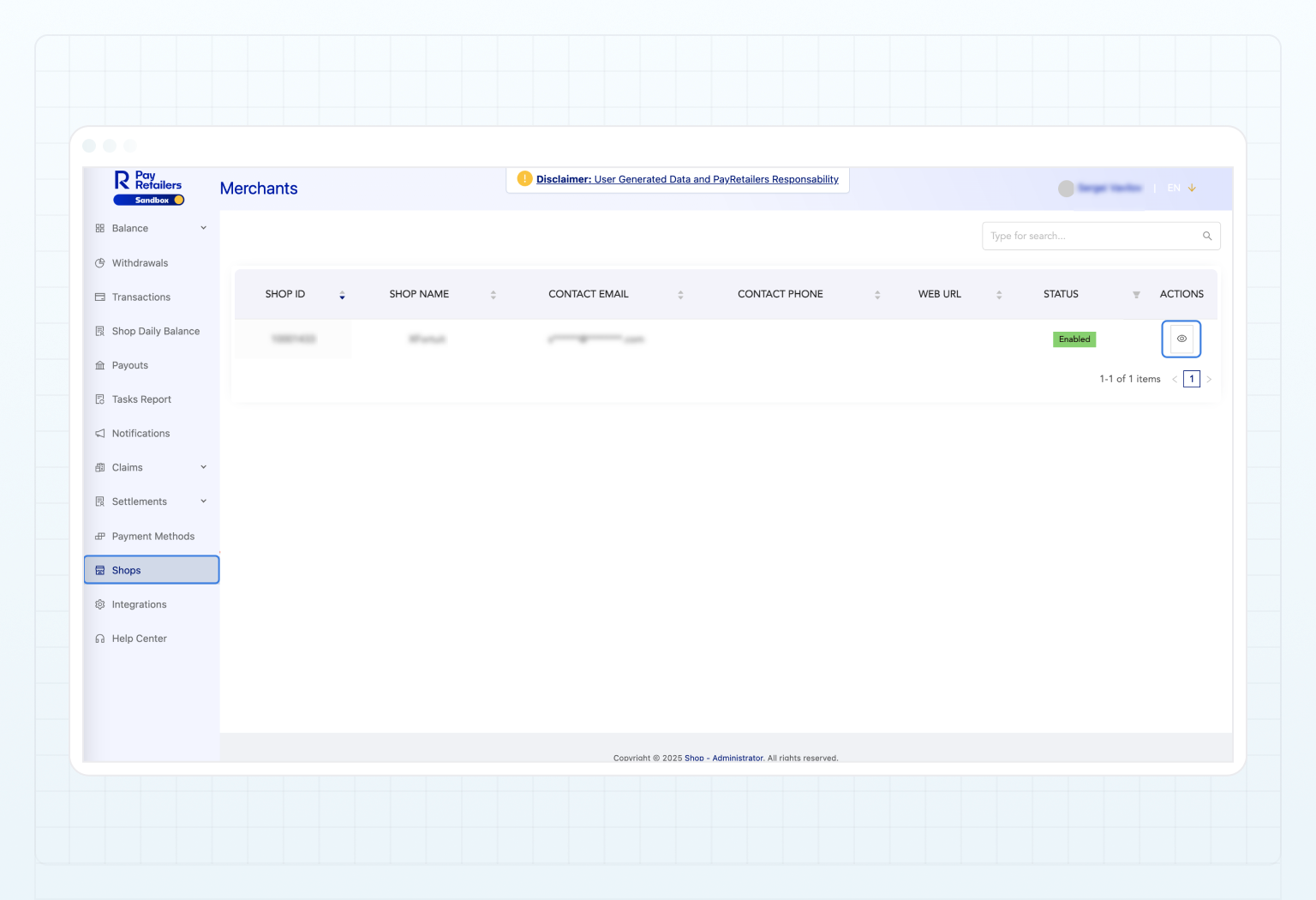Click the Balance grid icon
The image size is (1316, 900).
click(100, 228)
